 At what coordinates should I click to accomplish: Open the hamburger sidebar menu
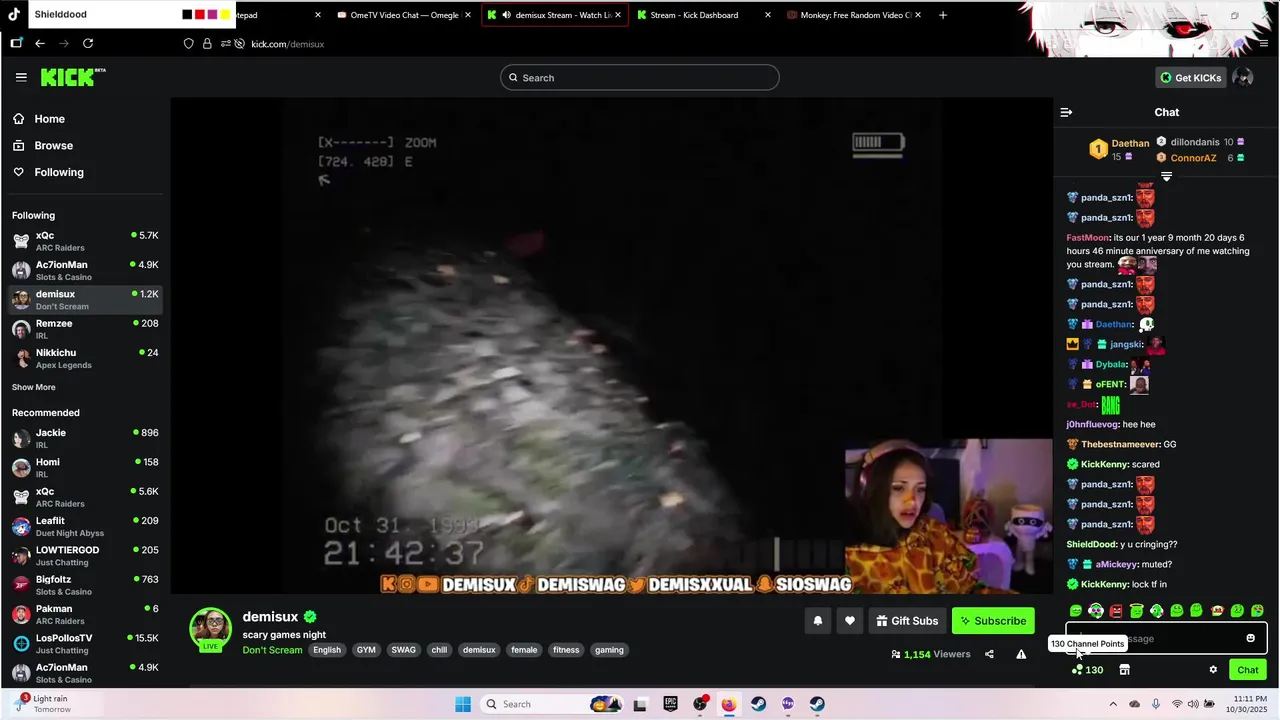[21, 77]
